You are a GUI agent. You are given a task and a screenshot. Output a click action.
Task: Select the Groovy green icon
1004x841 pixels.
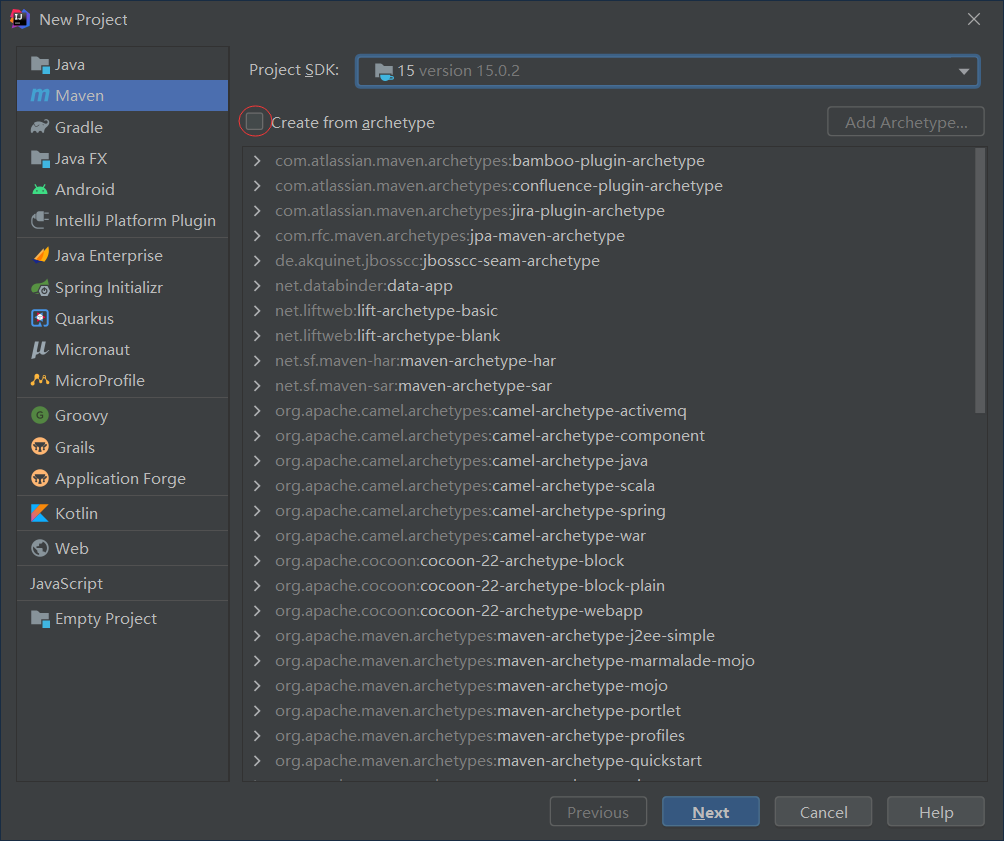point(40,415)
